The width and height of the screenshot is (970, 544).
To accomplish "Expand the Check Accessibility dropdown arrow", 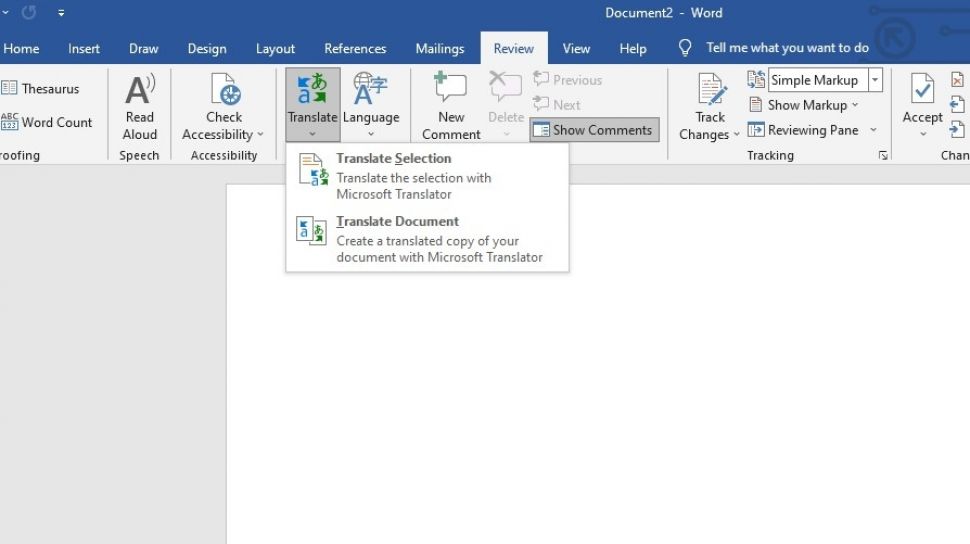I will (260, 134).
